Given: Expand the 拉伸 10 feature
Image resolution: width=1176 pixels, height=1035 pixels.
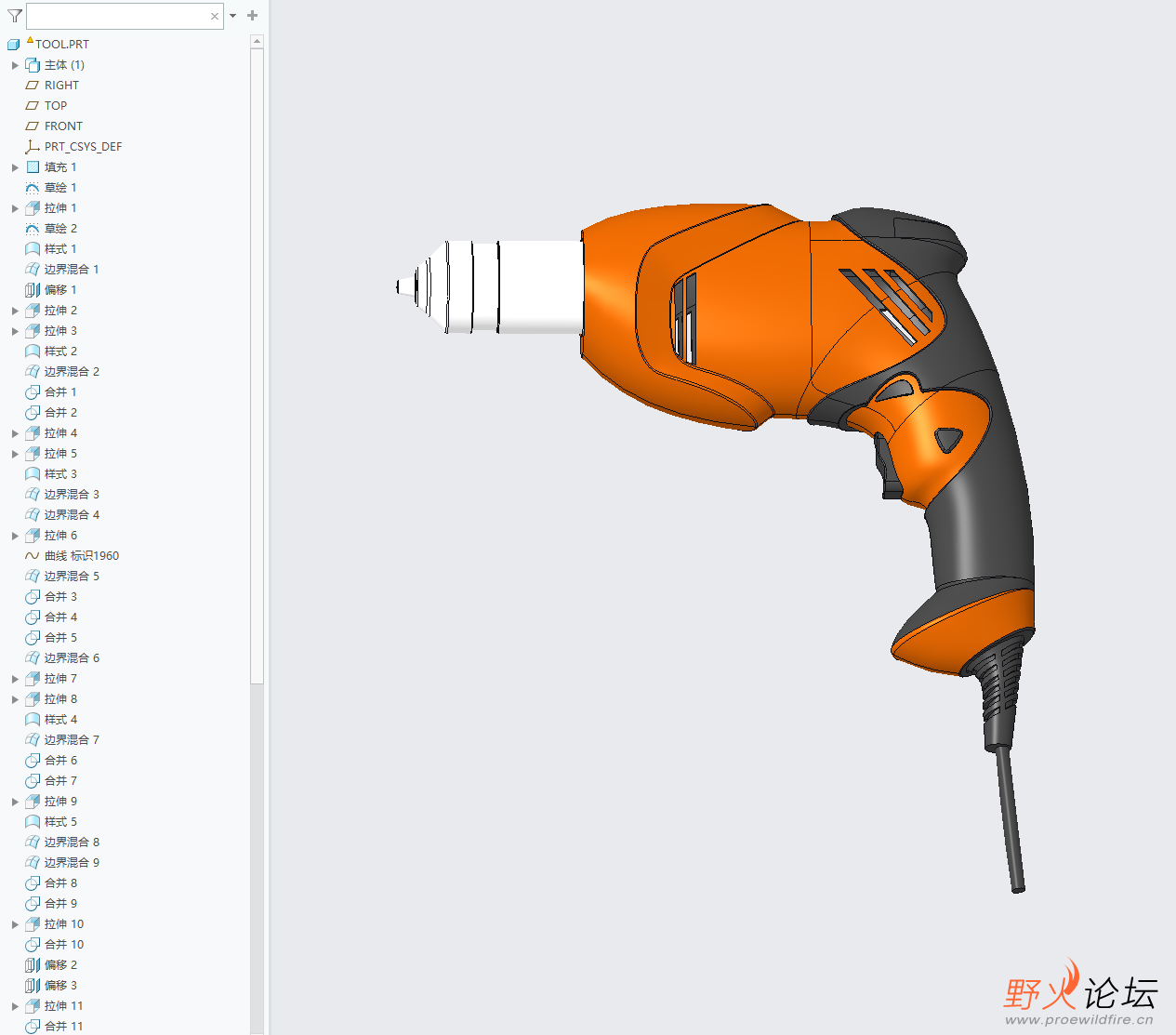Looking at the screenshot, I should 15,924.
